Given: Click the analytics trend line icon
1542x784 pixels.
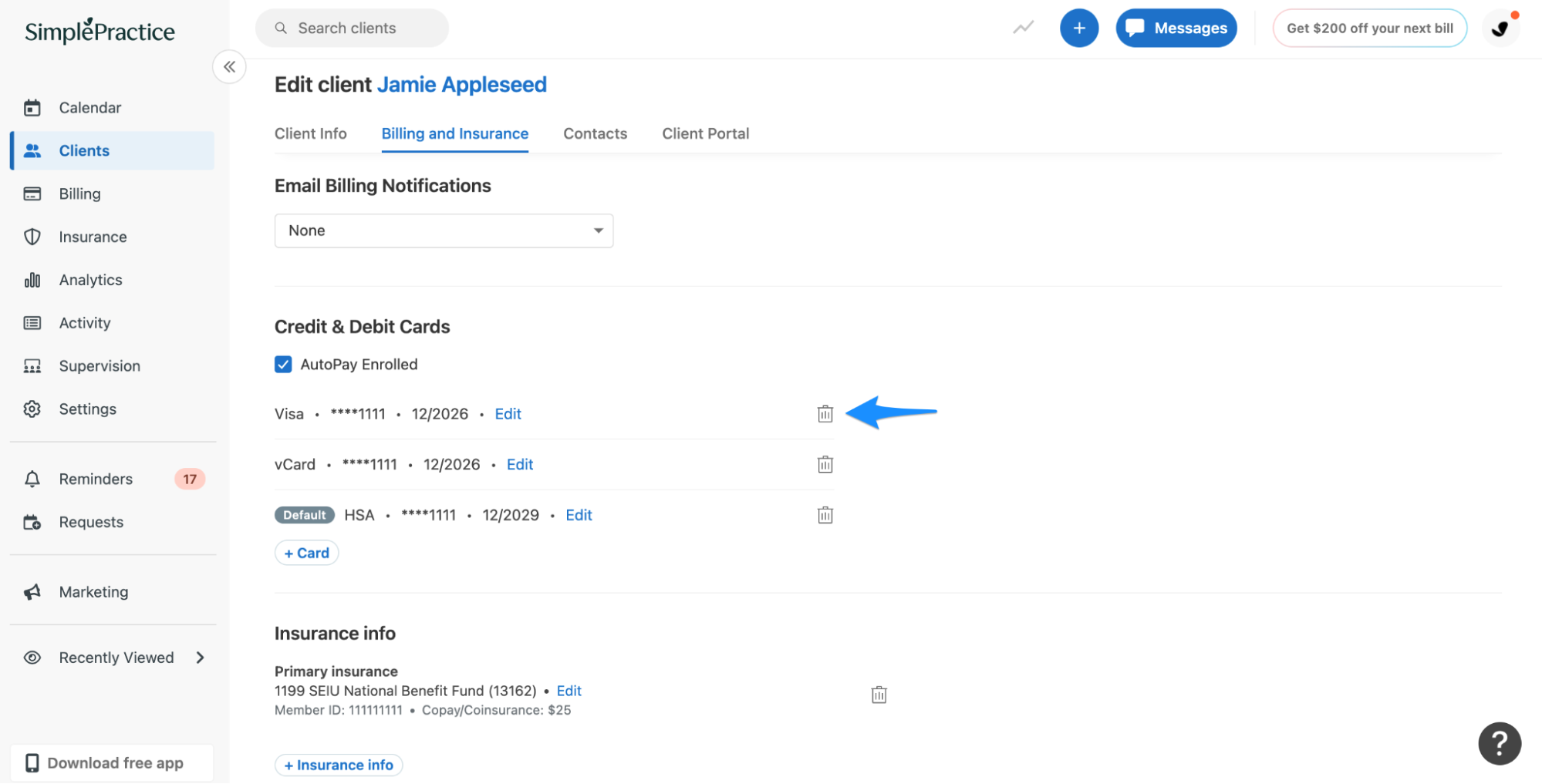Looking at the screenshot, I should 1023,29.
